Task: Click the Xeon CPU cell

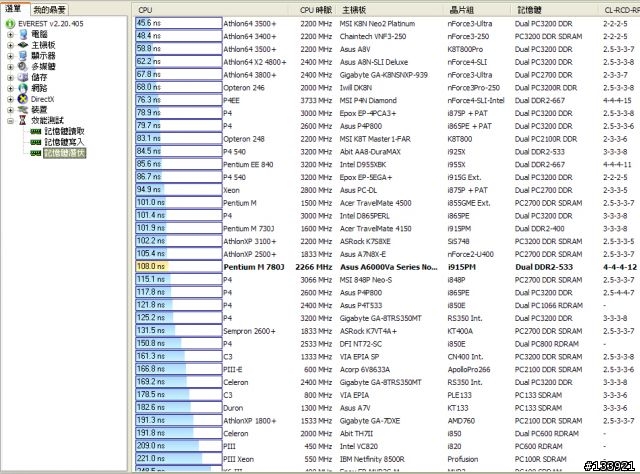Action: tap(231, 190)
